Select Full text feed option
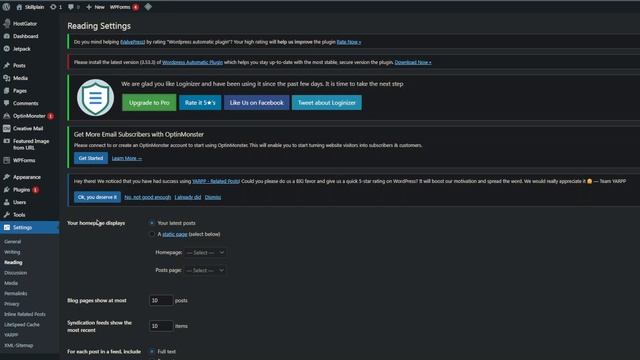 pyautogui.click(x=152, y=351)
